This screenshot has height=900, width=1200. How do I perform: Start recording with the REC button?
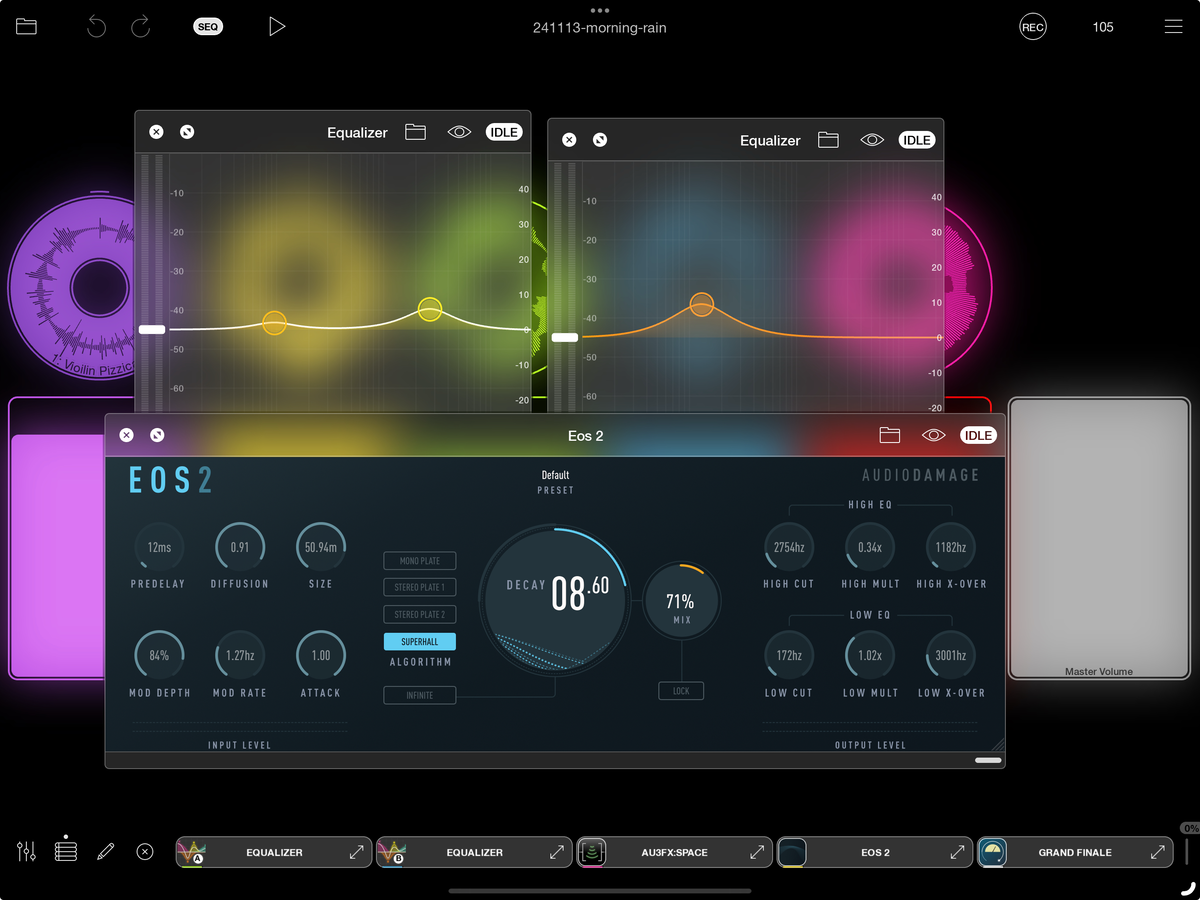[x=1033, y=27]
